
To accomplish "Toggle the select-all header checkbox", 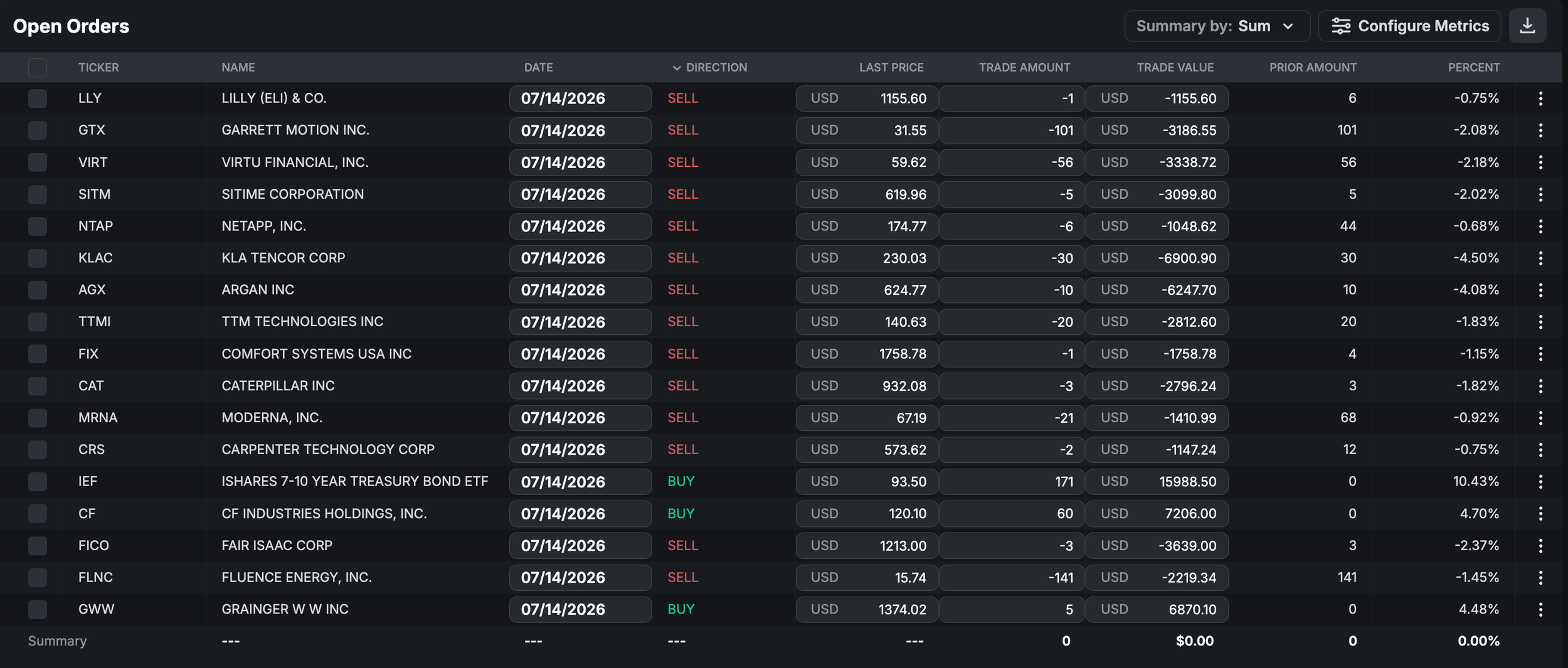I will tap(38, 67).
